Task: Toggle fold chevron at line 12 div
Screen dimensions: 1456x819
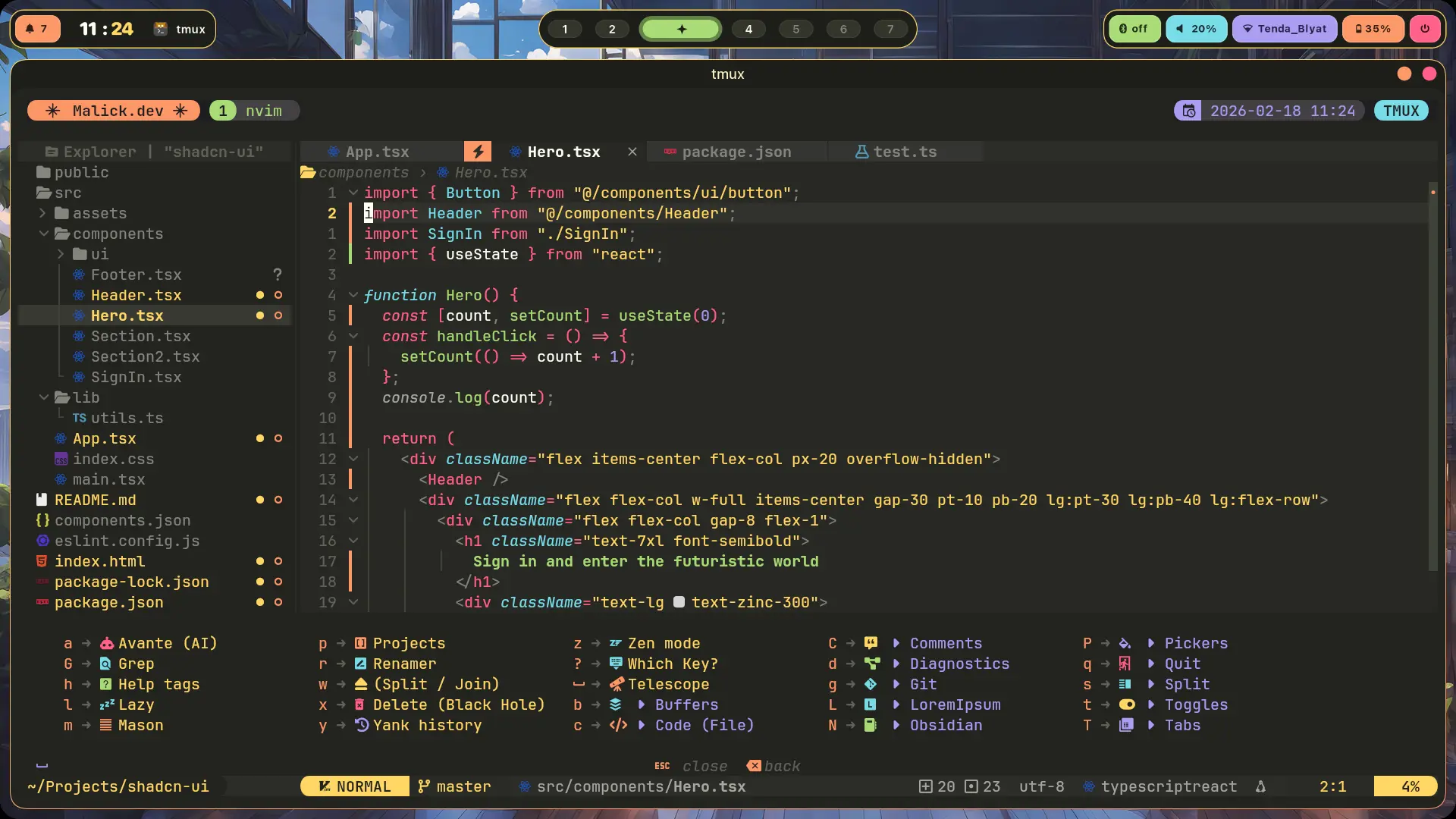Action: [x=353, y=459]
